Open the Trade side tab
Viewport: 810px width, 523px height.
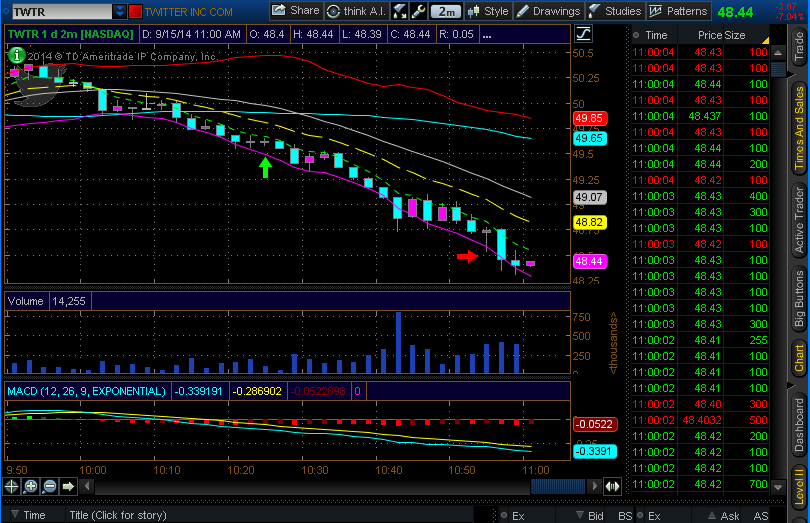799,47
